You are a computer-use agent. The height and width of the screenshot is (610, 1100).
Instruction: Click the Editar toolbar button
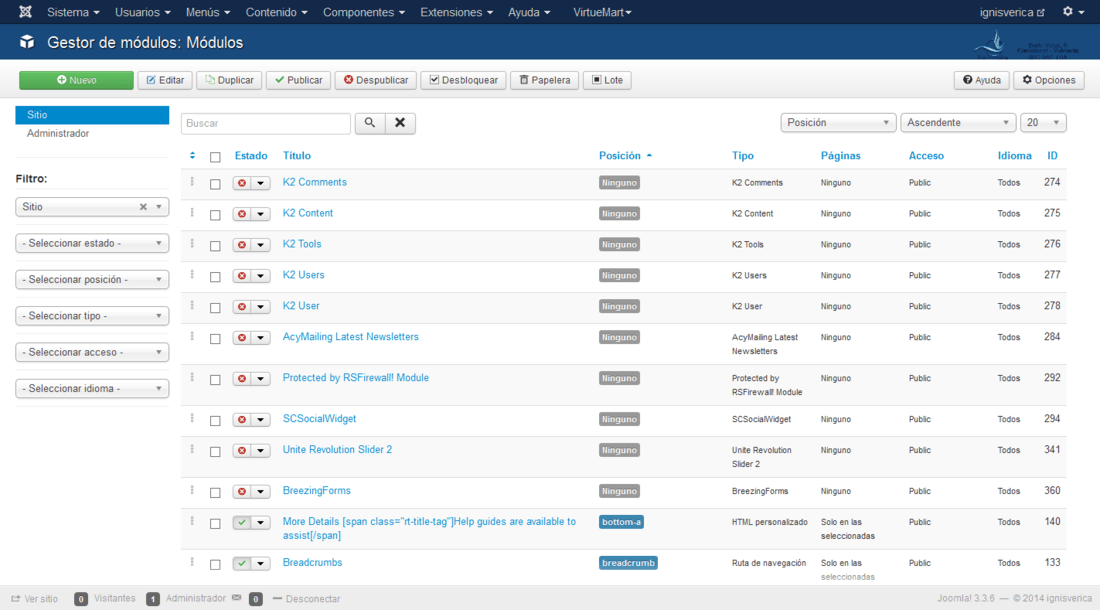click(165, 80)
